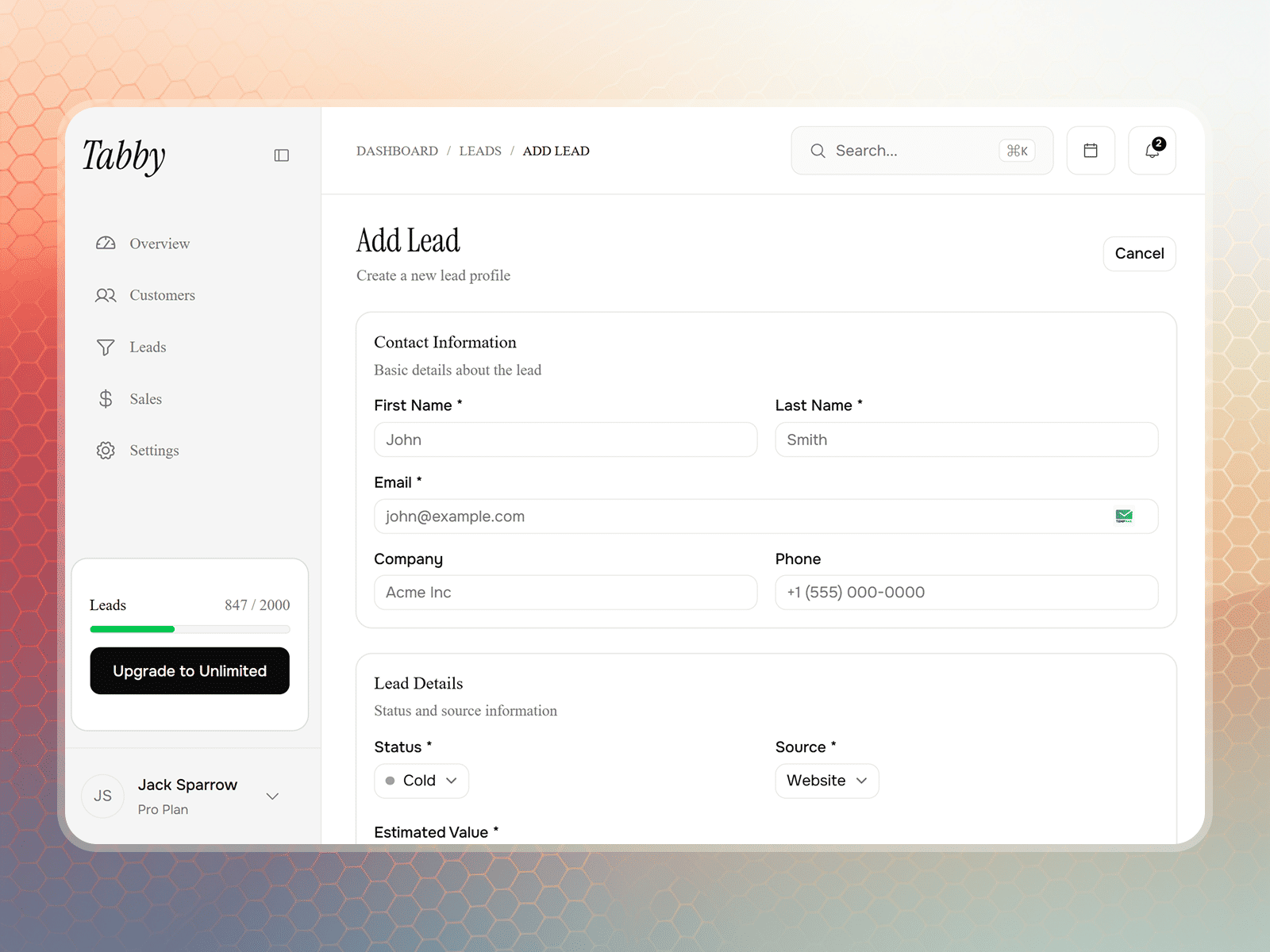Click the Contact Information heading

coord(445,342)
